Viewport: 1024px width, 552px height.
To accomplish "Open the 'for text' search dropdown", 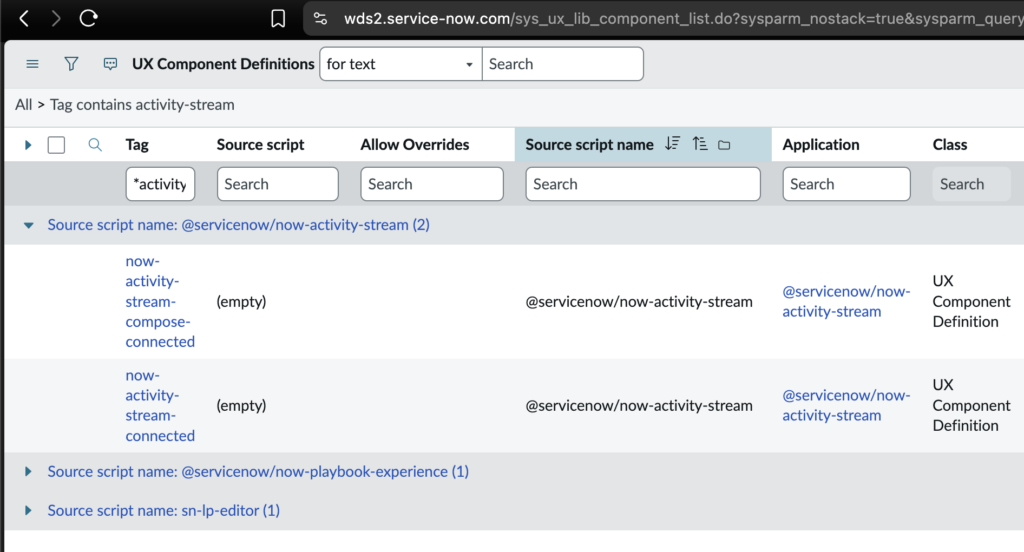I will click(x=400, y=64).
